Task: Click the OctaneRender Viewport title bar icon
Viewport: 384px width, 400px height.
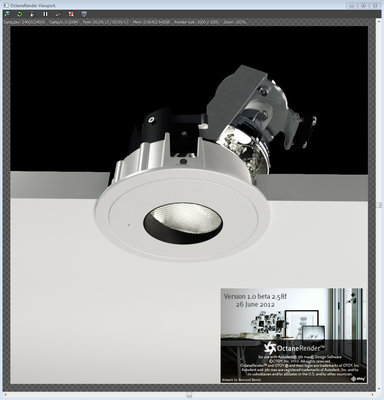Action: pos(5,5)
